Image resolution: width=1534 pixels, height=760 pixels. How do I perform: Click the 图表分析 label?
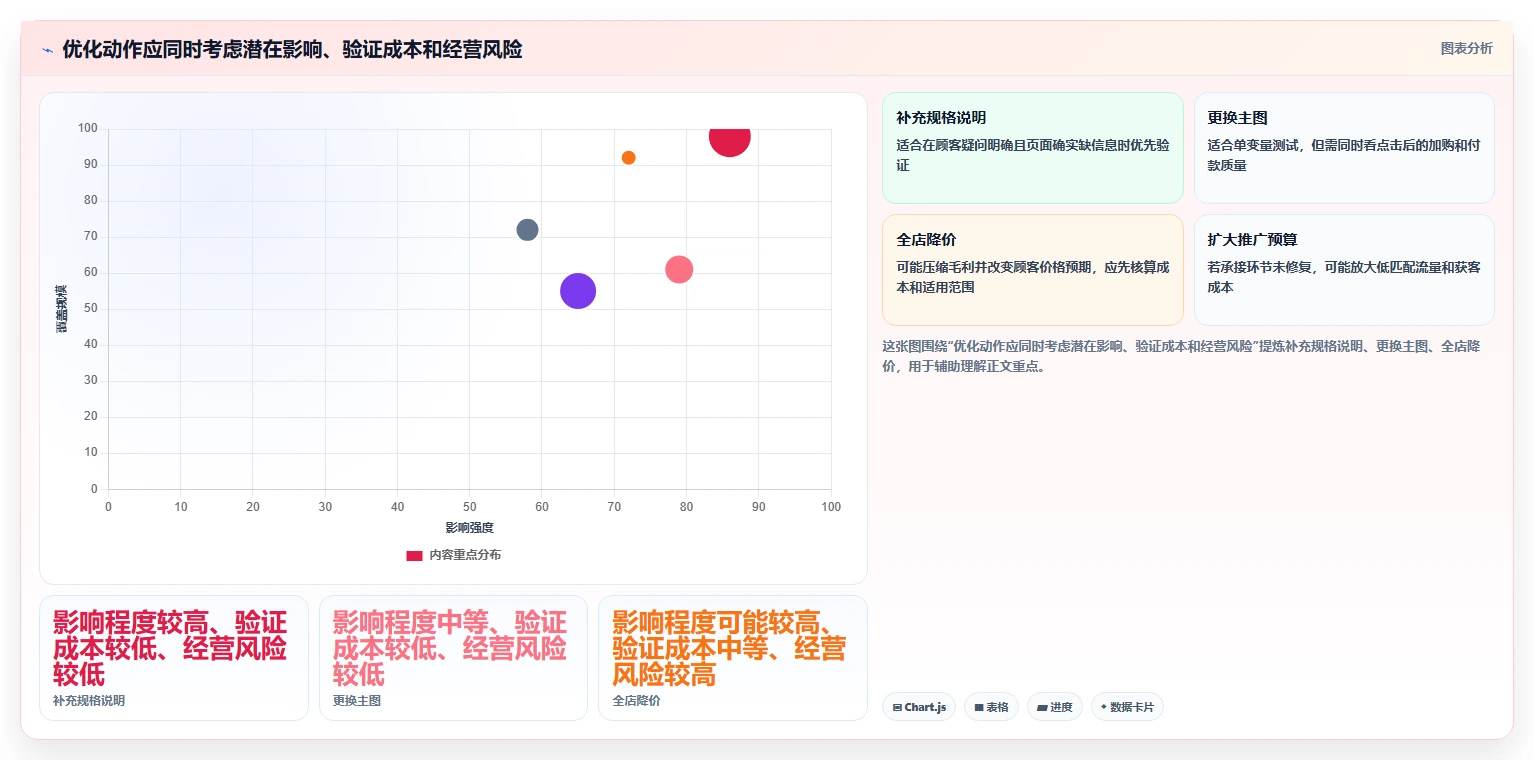coord(1466,49)
